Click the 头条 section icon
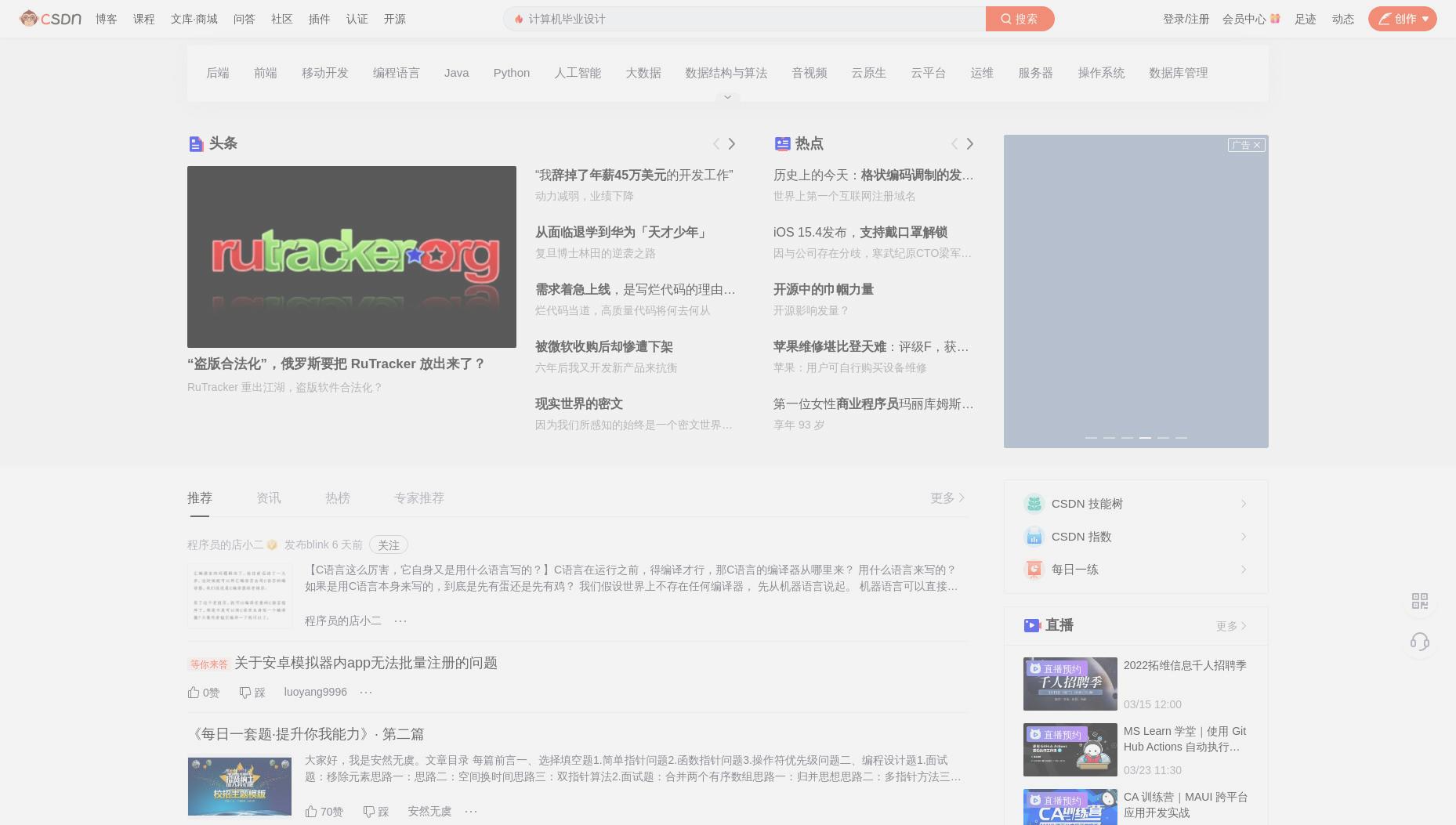Viewport: 1456px width, 825px height. (196, 143)
